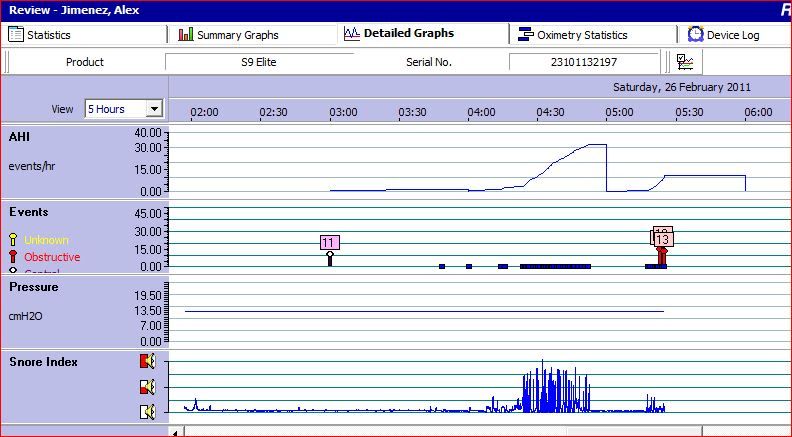This screenshot has height=437, width=792.
Task: Click the 5 Hours view field
Action: click(x=116, y=109)
